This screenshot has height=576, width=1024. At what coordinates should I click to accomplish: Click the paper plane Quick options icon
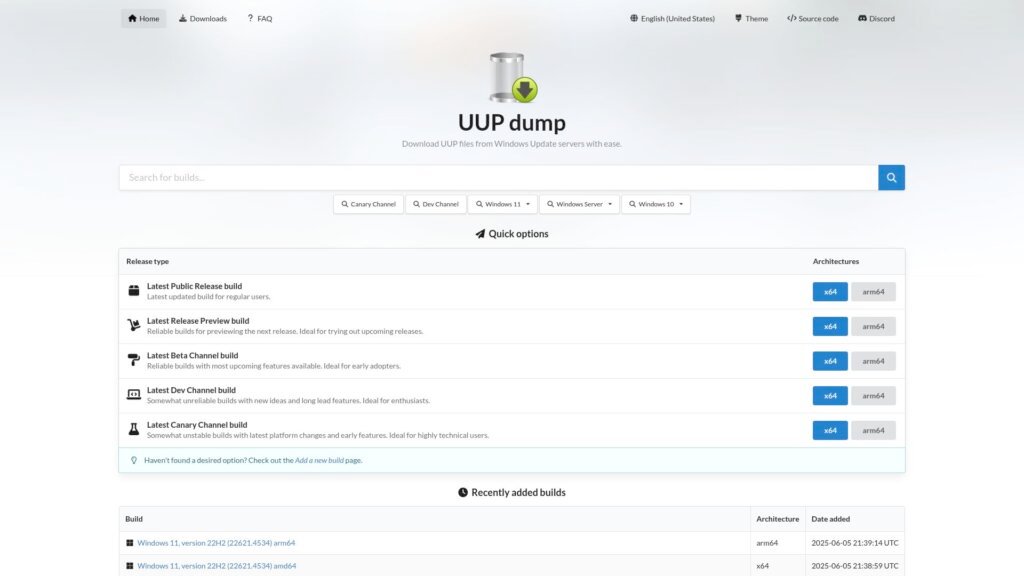pyautogui.click(x=480, y=234)
